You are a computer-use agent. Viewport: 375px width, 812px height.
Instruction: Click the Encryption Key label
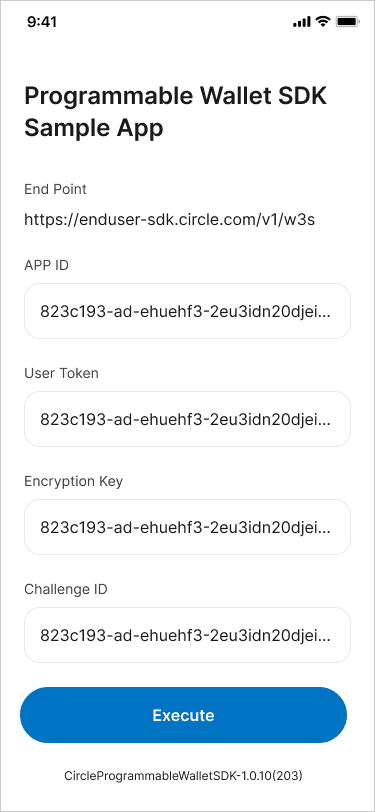[74, 481]
